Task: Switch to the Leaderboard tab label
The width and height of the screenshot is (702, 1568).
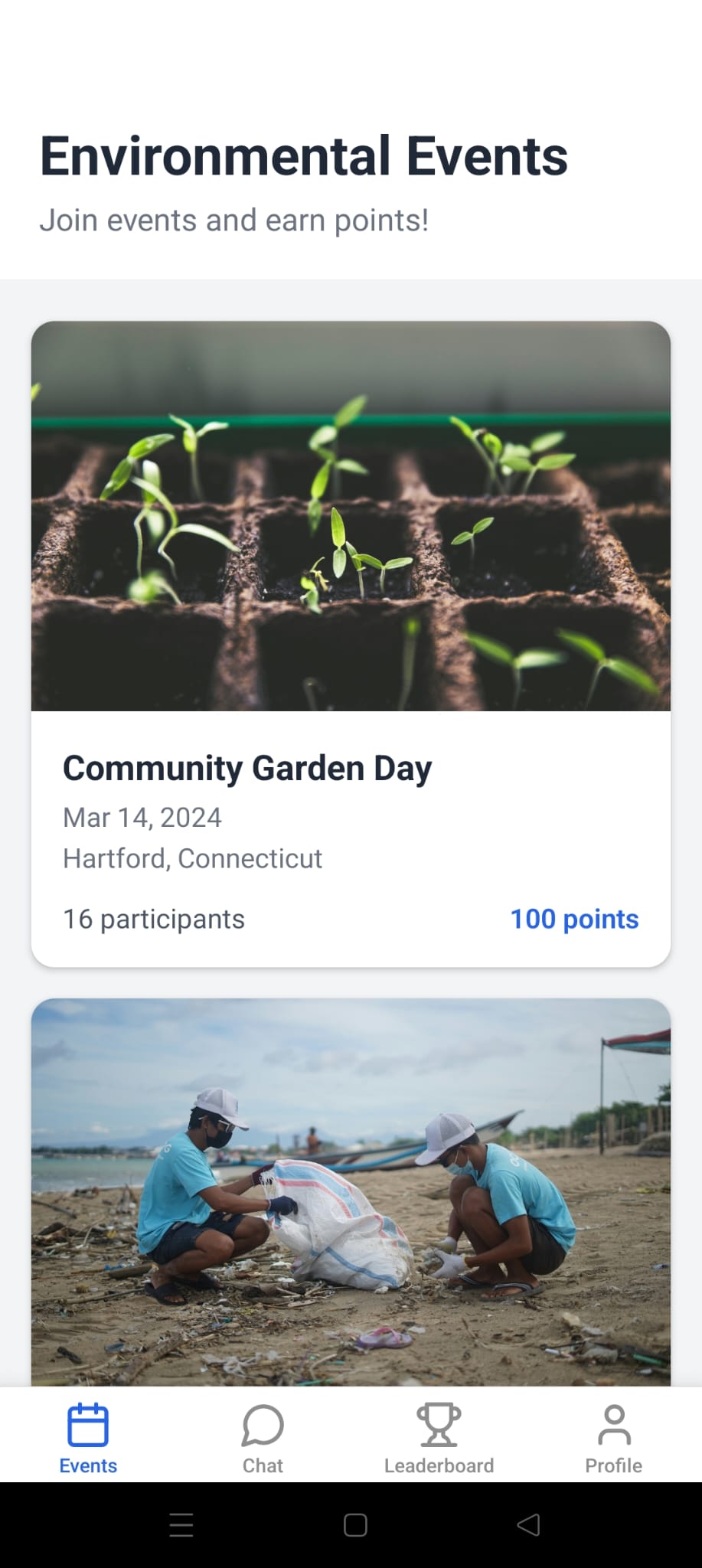Action: [x=439, y=1465]
